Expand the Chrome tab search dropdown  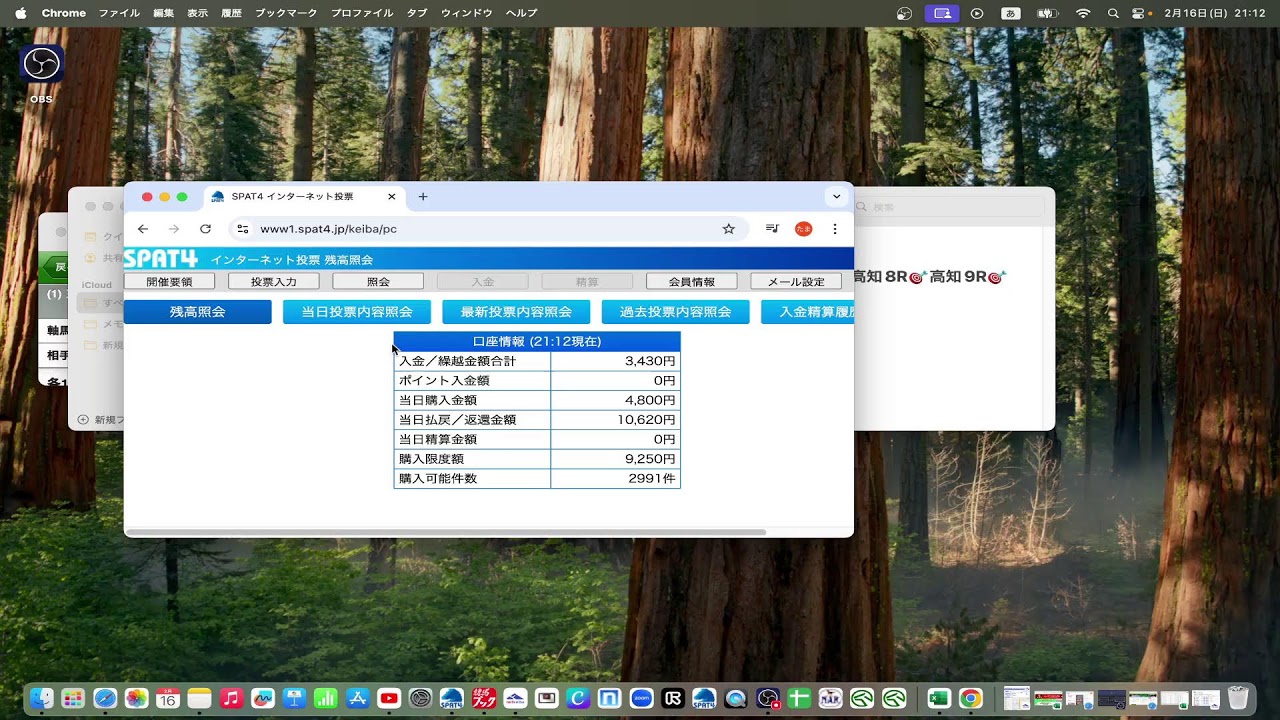click(x=836, y=197)
